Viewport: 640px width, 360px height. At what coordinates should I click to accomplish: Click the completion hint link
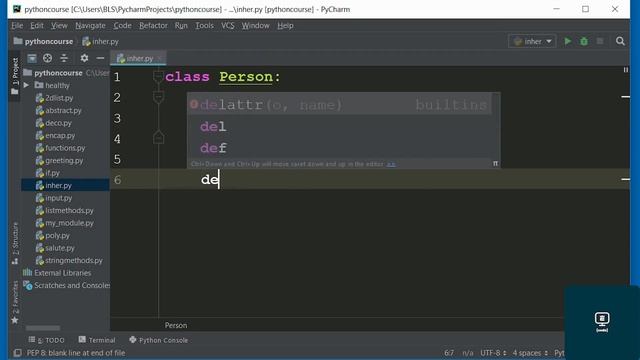(391, 164)
